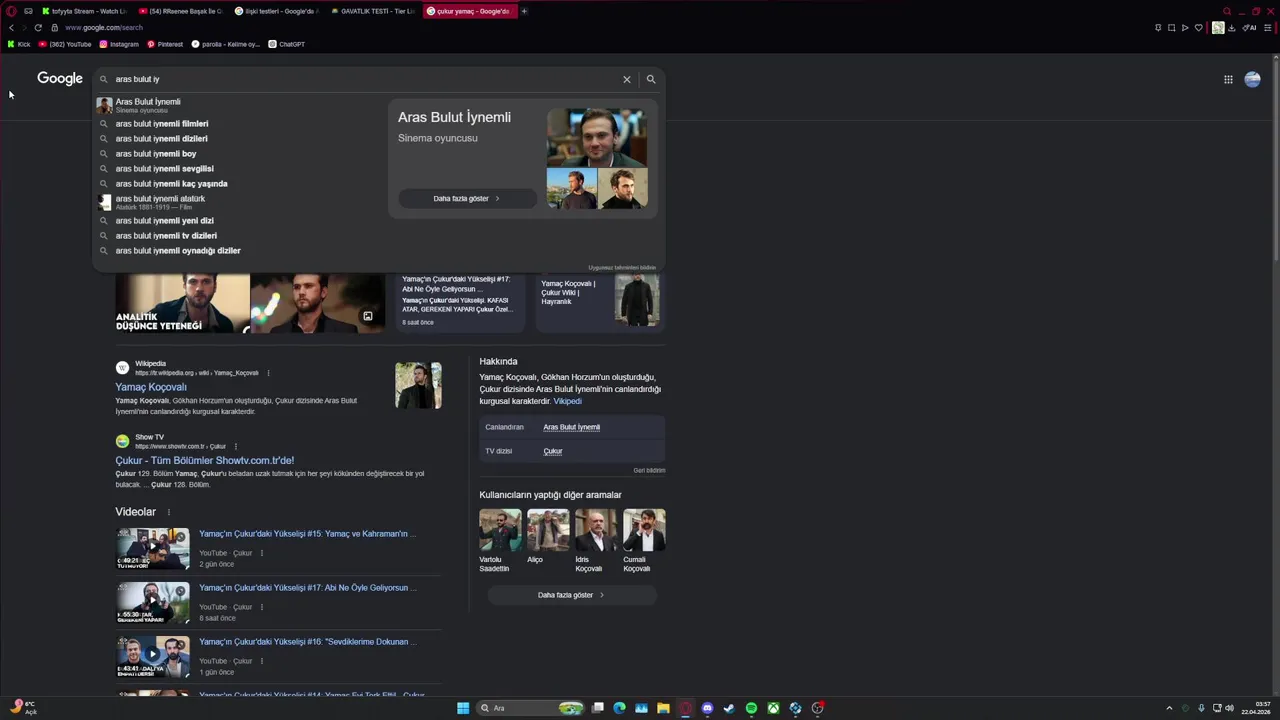Open the Yamaç Koçovalı Wikipedia link
This screenshot has height=720, width=1280.
tap(151, 387)
